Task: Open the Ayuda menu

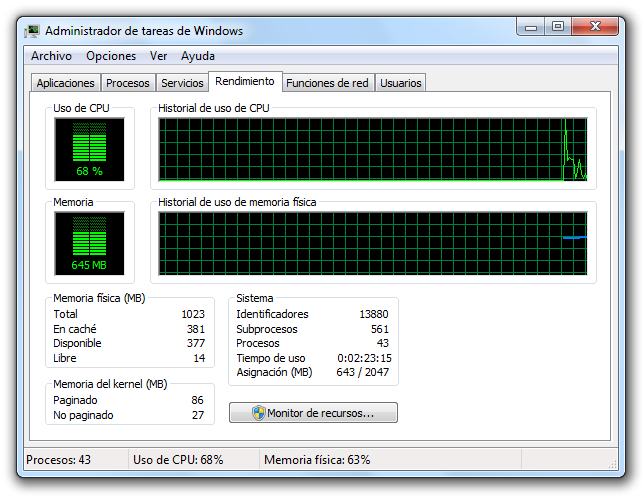Action: pos(198,56)
